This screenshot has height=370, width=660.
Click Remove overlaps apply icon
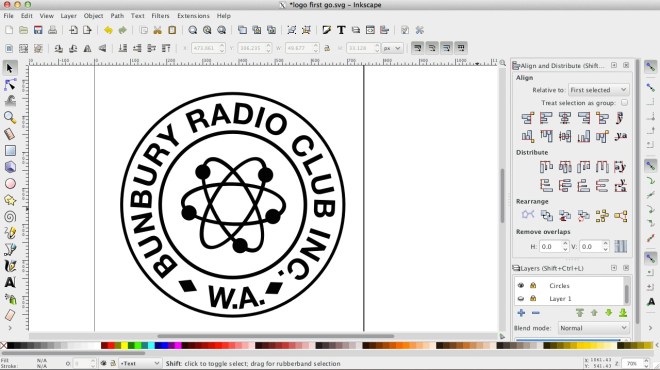tap(620, 246)
